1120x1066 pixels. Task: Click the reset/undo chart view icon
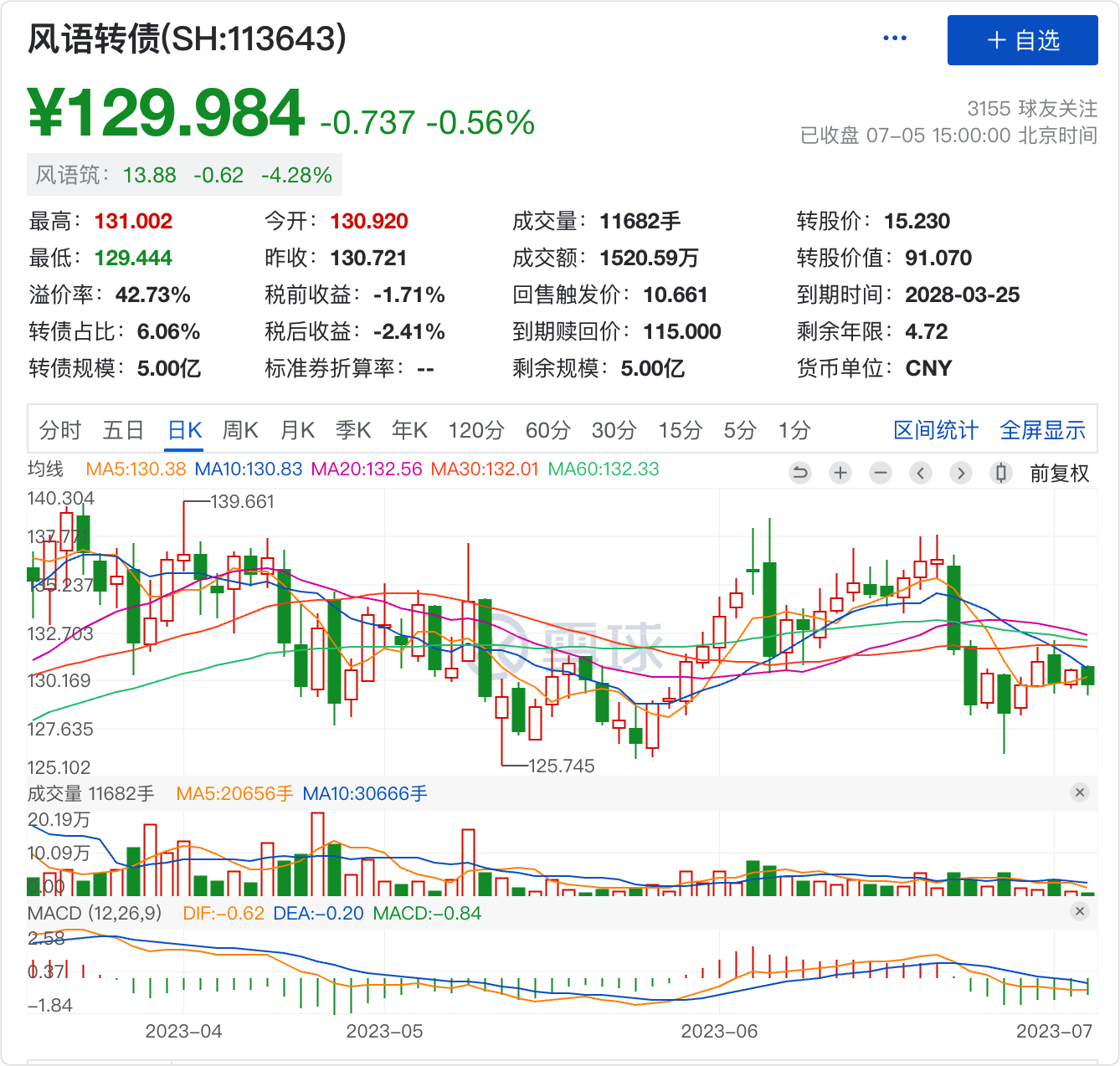[x=800, y=473]
